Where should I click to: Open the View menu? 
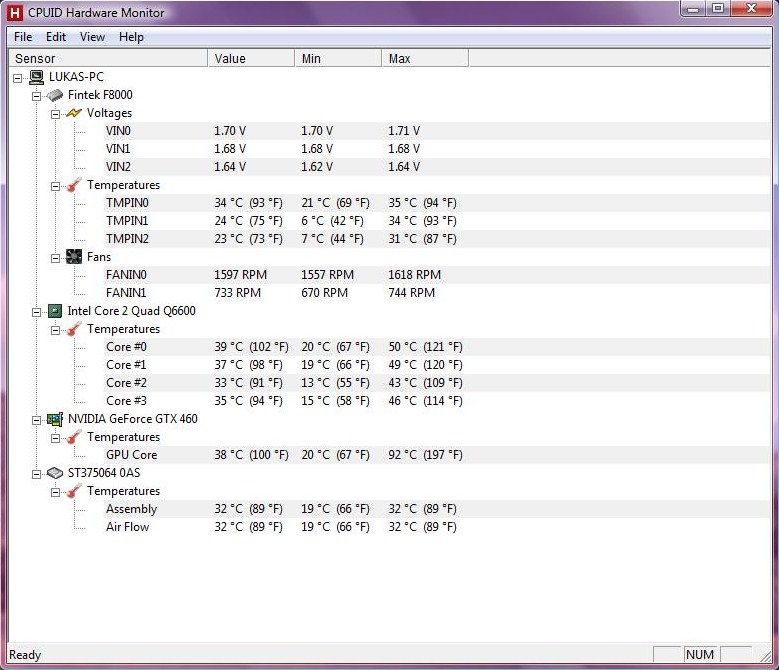92,37
